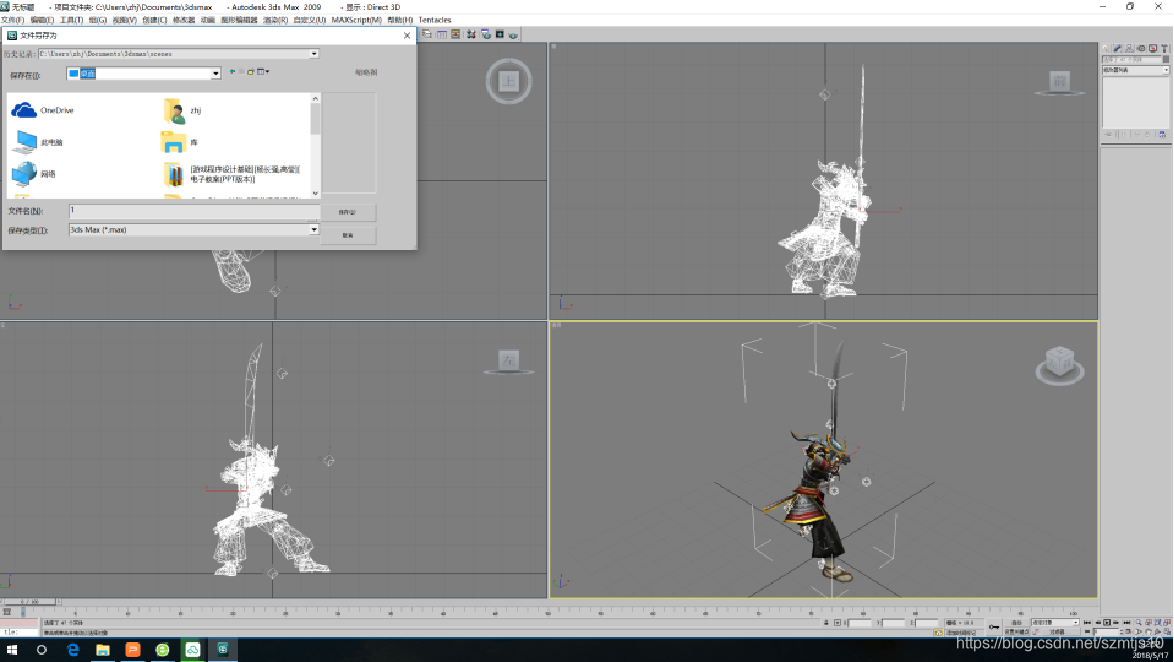Open the Modify tab in command panel

coord(1117,48)
